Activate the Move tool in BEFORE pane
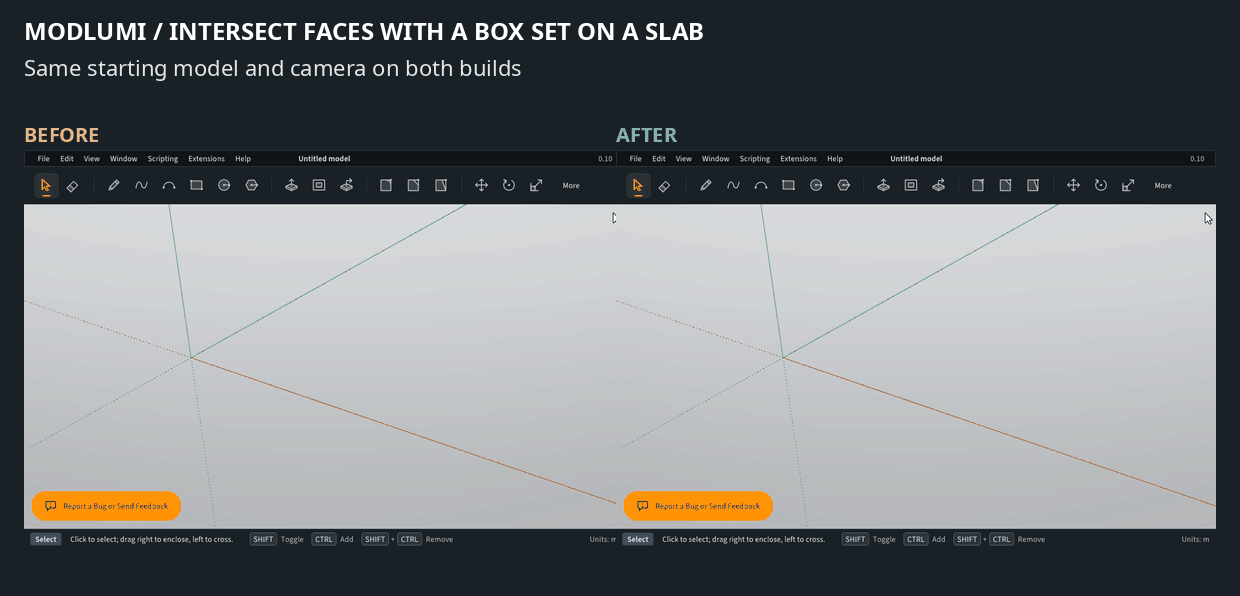Screen dimensions: 1240x596 481,185
